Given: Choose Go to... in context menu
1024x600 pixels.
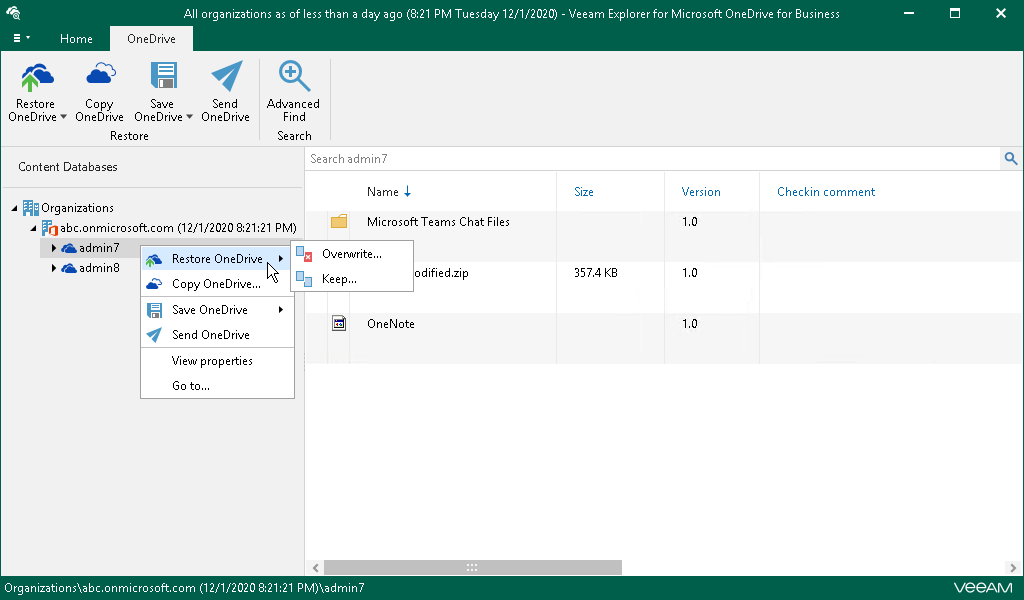Looking at the screenshot, I should (x=217, y=386).
